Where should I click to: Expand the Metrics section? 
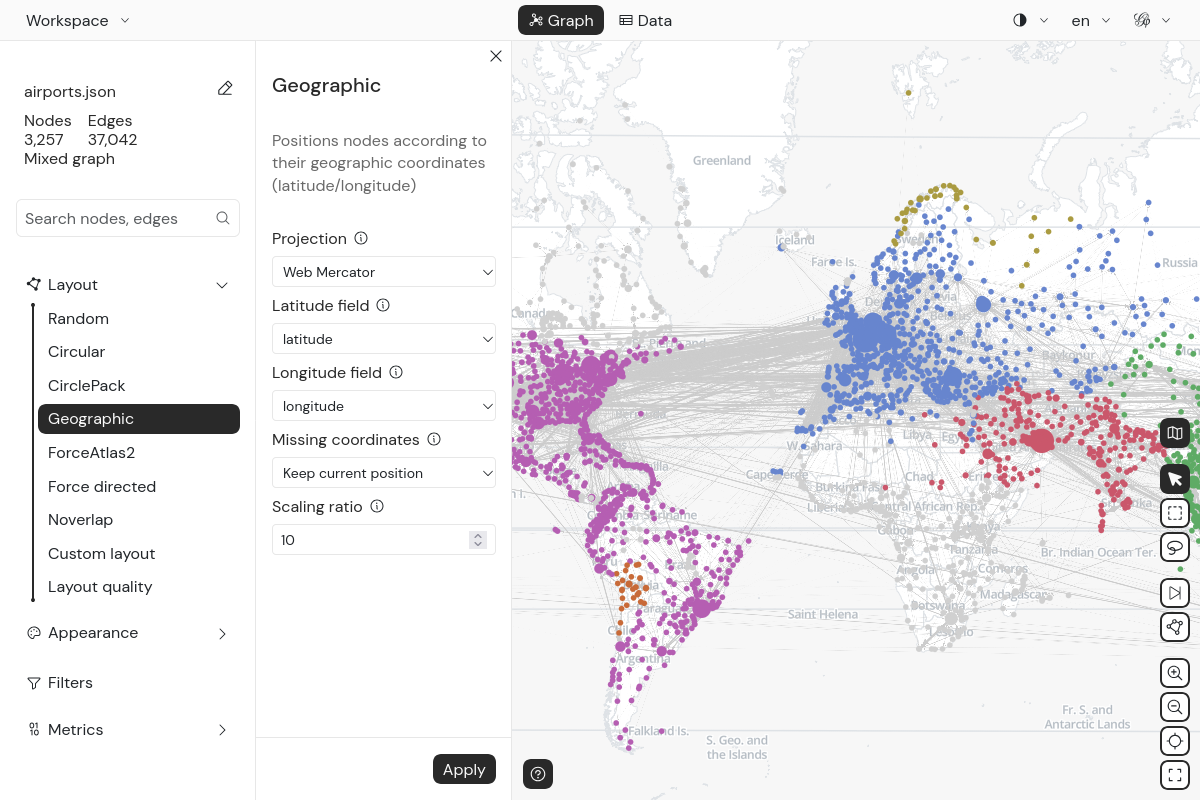click(x=128, y=730)
